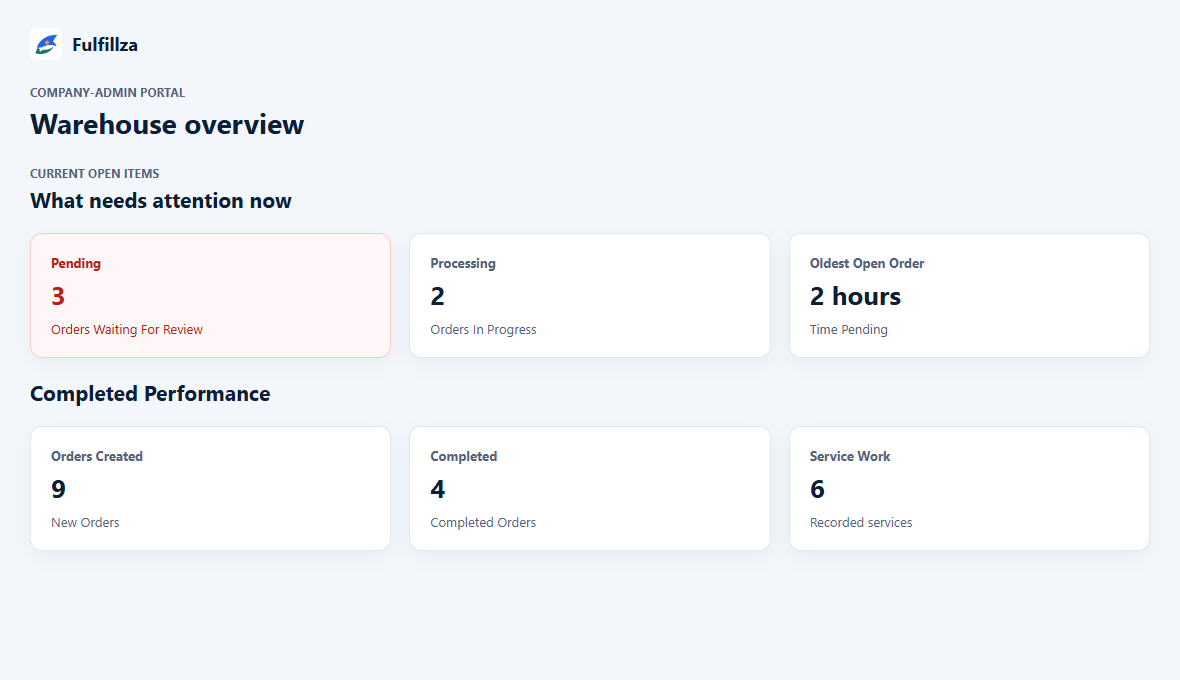Image resolution: width=1180 pixels, height=680 pixels.
Task: Click the What needs attention now heading
Action: (x=160, y=201)
